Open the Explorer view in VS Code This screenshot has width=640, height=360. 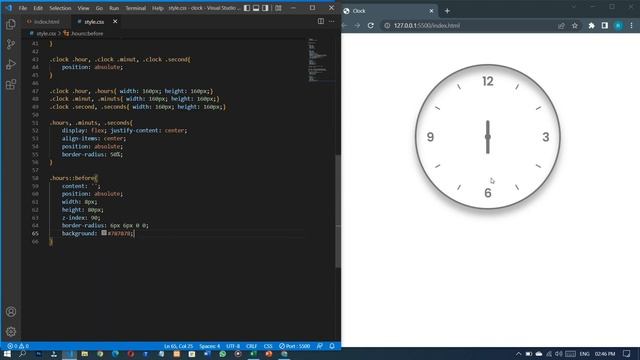(x=11, y=24)
